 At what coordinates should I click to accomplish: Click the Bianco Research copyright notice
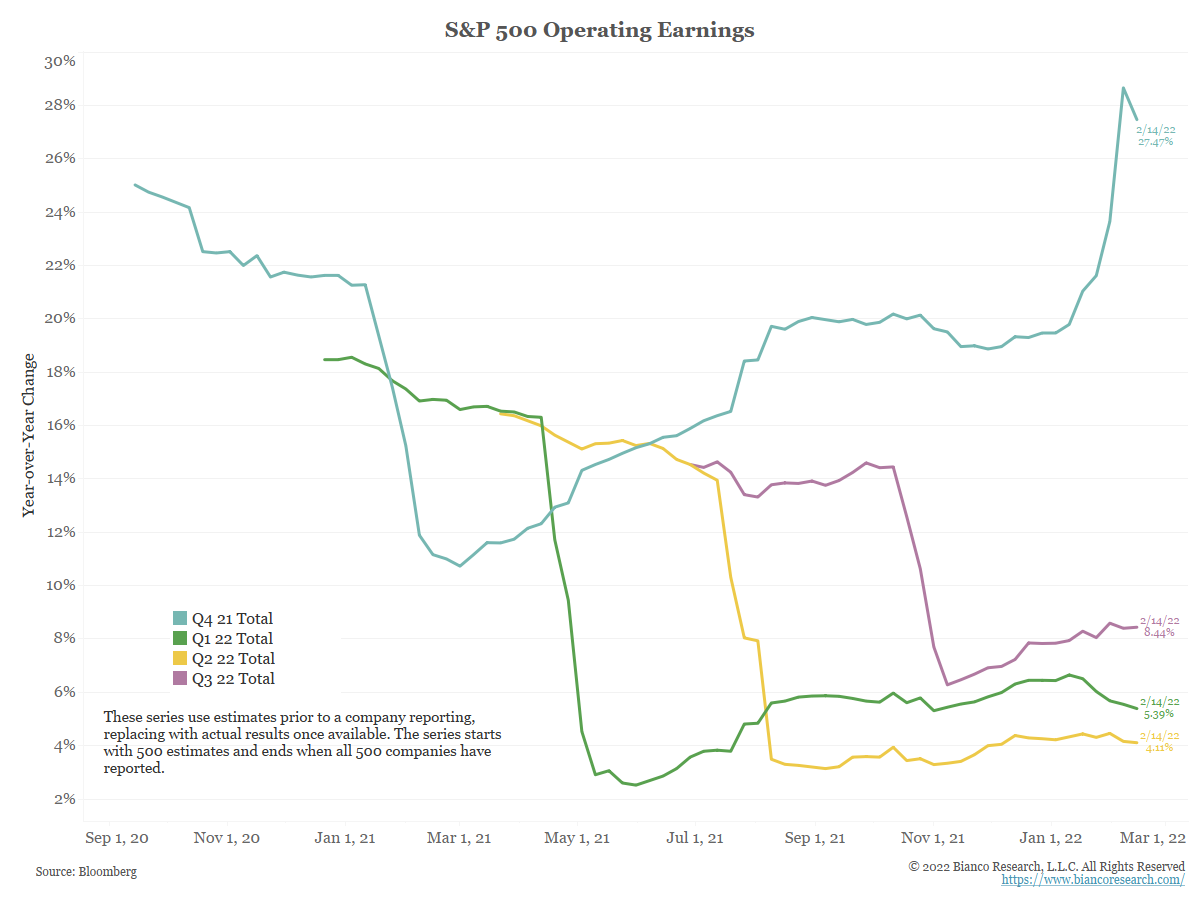coord(1047,866)
